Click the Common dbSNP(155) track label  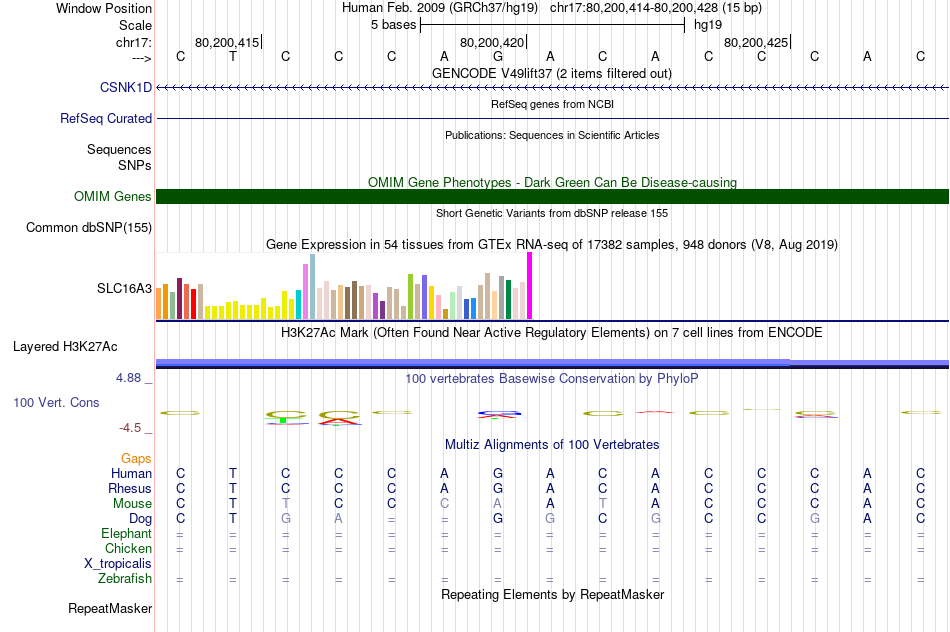(x=88, y=227)
